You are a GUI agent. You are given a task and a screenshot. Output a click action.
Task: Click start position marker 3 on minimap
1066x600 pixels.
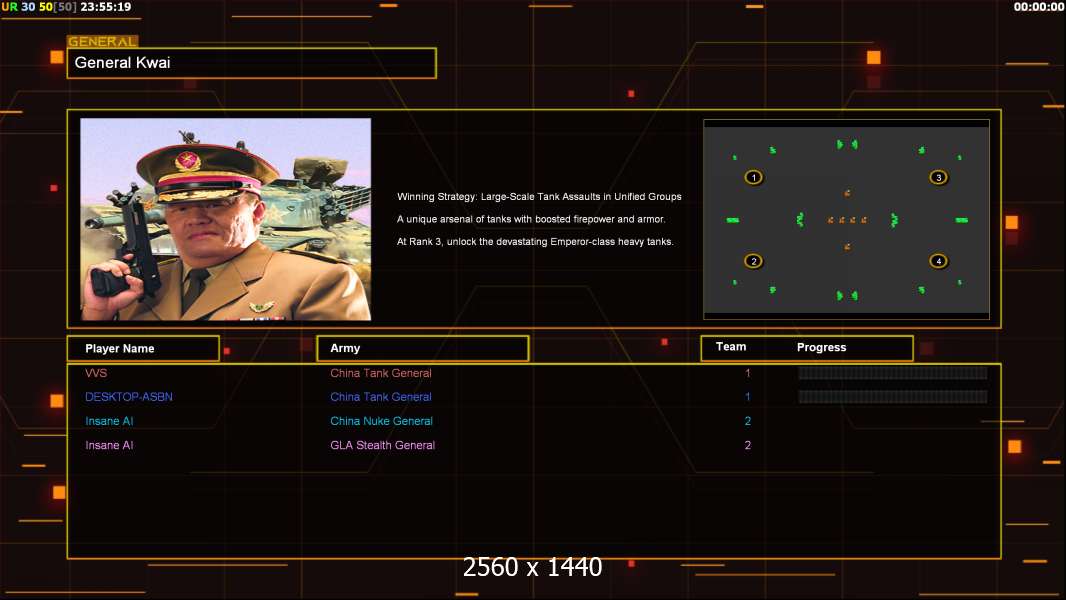[938, 177]
